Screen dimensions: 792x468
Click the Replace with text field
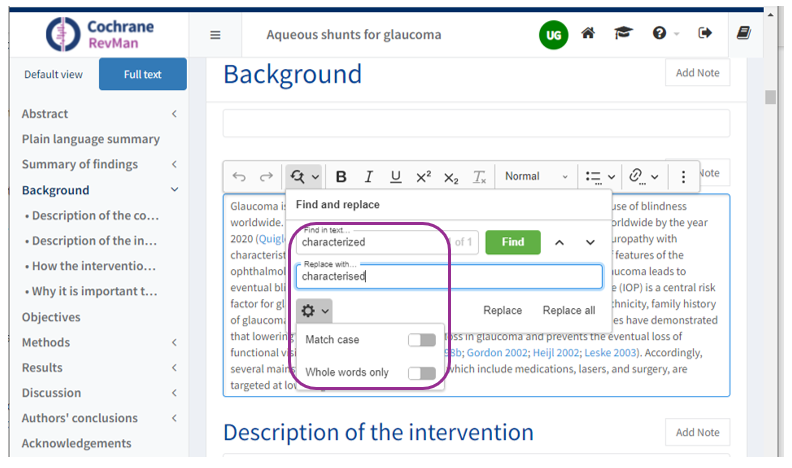click(x=448, y=277)
